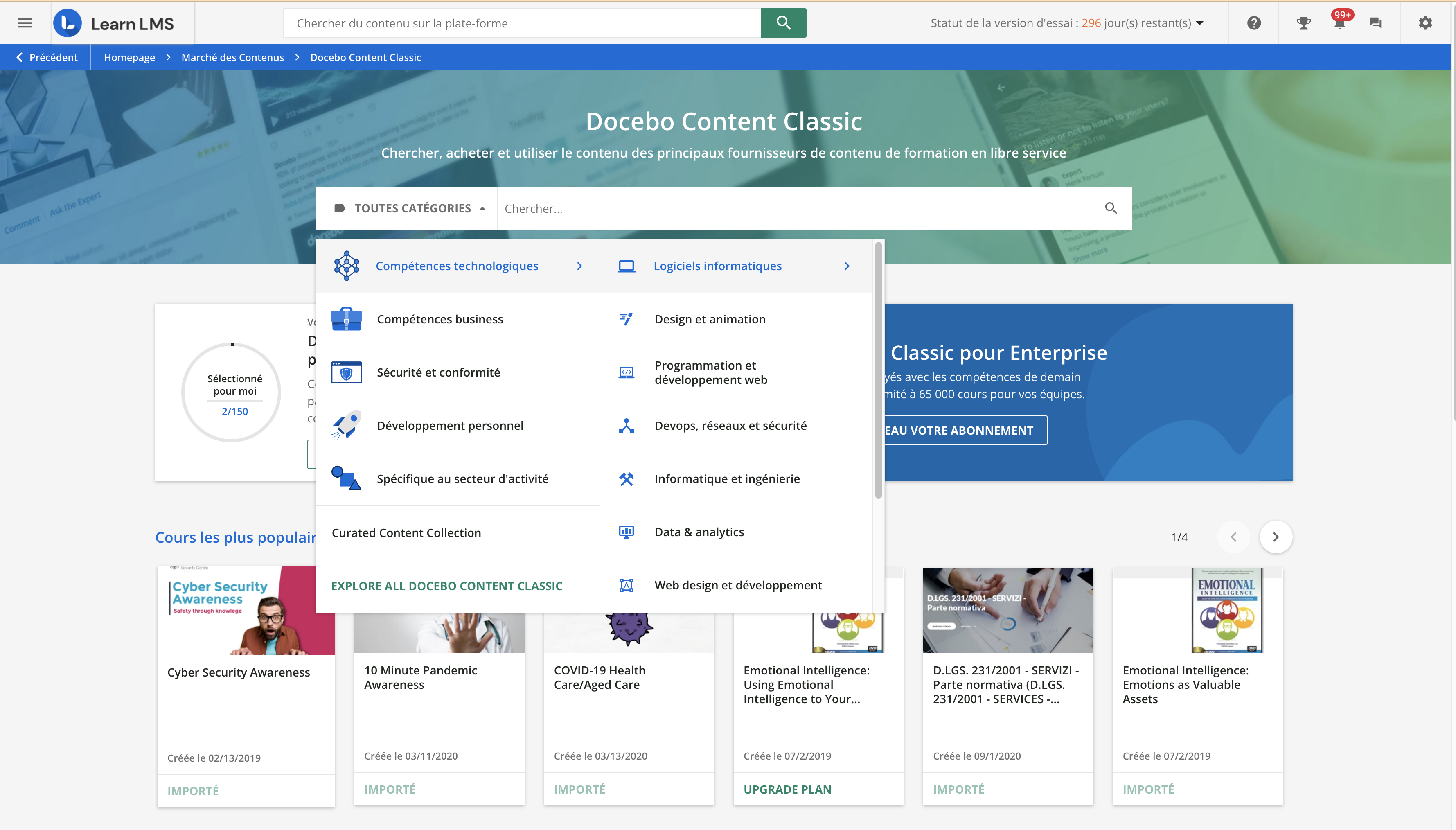The width and height of the screenshot is (1456, 830).
Task: Click the Précédent back button
Action: click(x=47, y=57)
